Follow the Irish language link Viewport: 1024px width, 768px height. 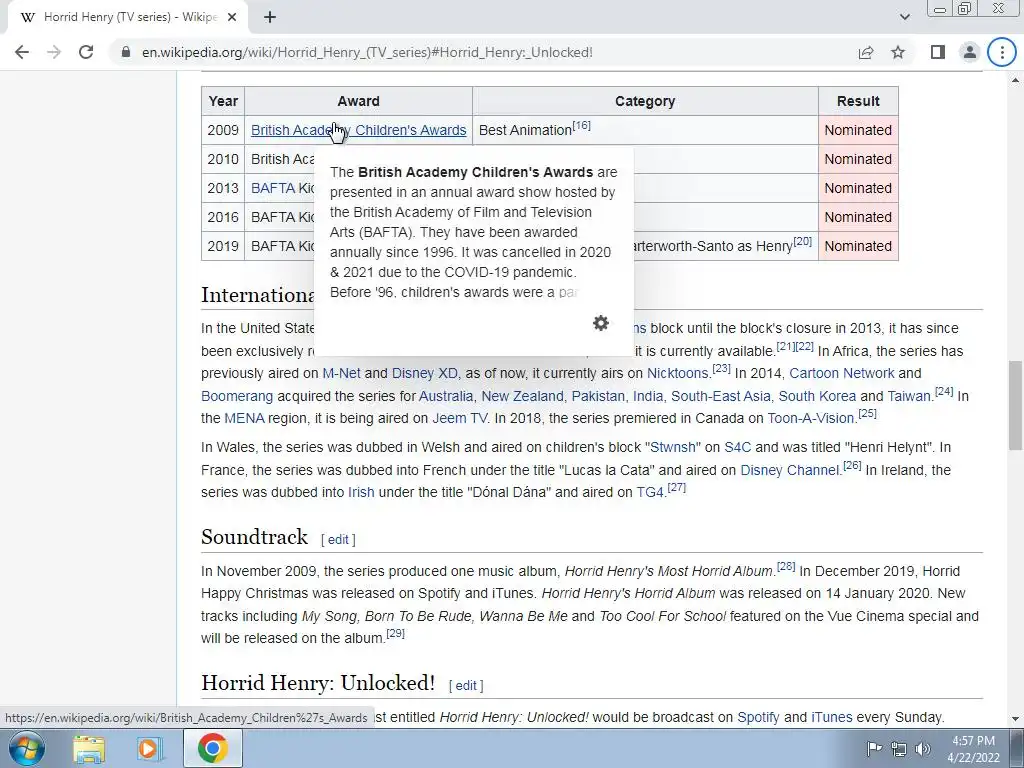(361, 492)
